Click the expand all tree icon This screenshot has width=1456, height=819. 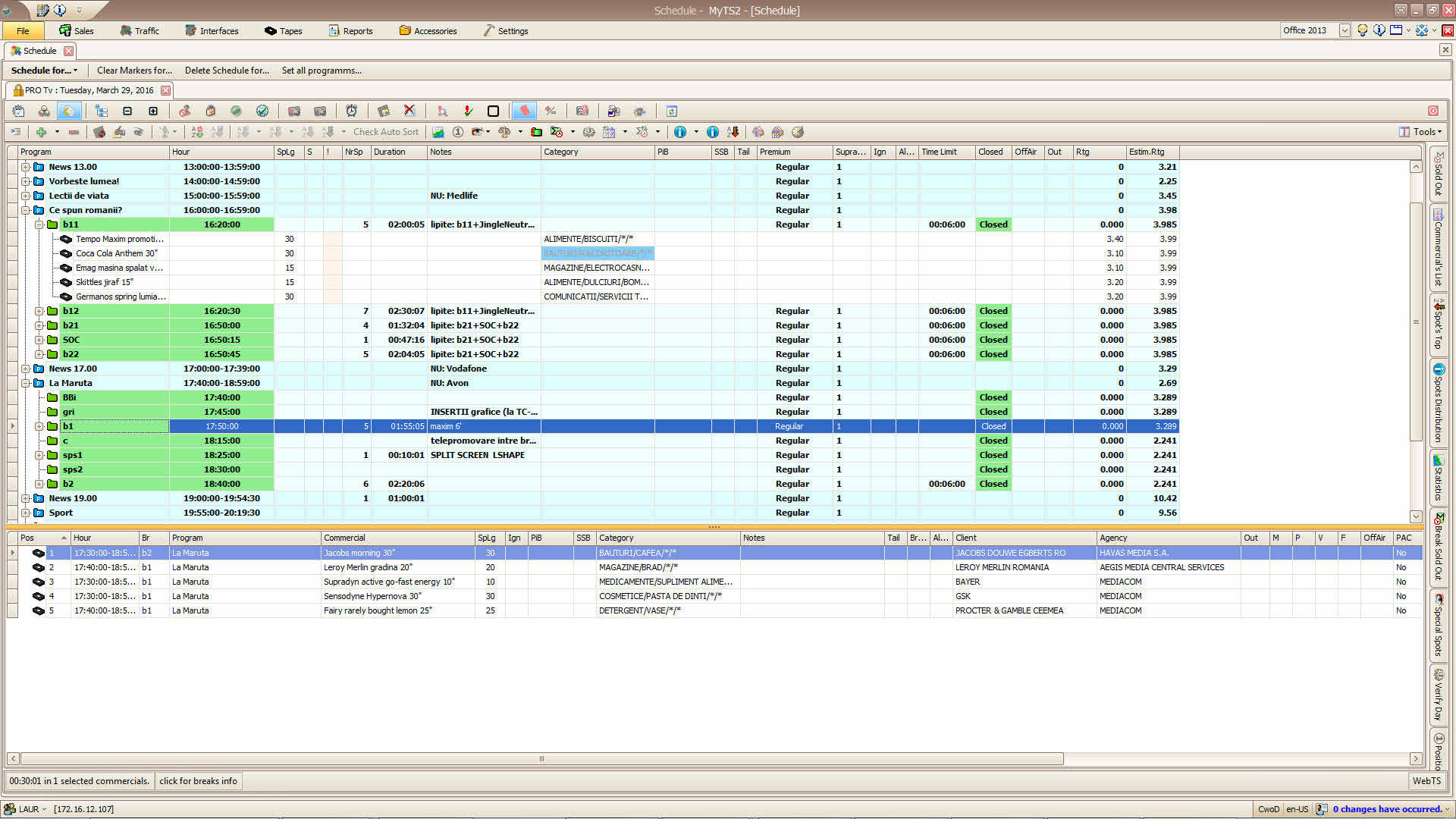pos(153,111)
